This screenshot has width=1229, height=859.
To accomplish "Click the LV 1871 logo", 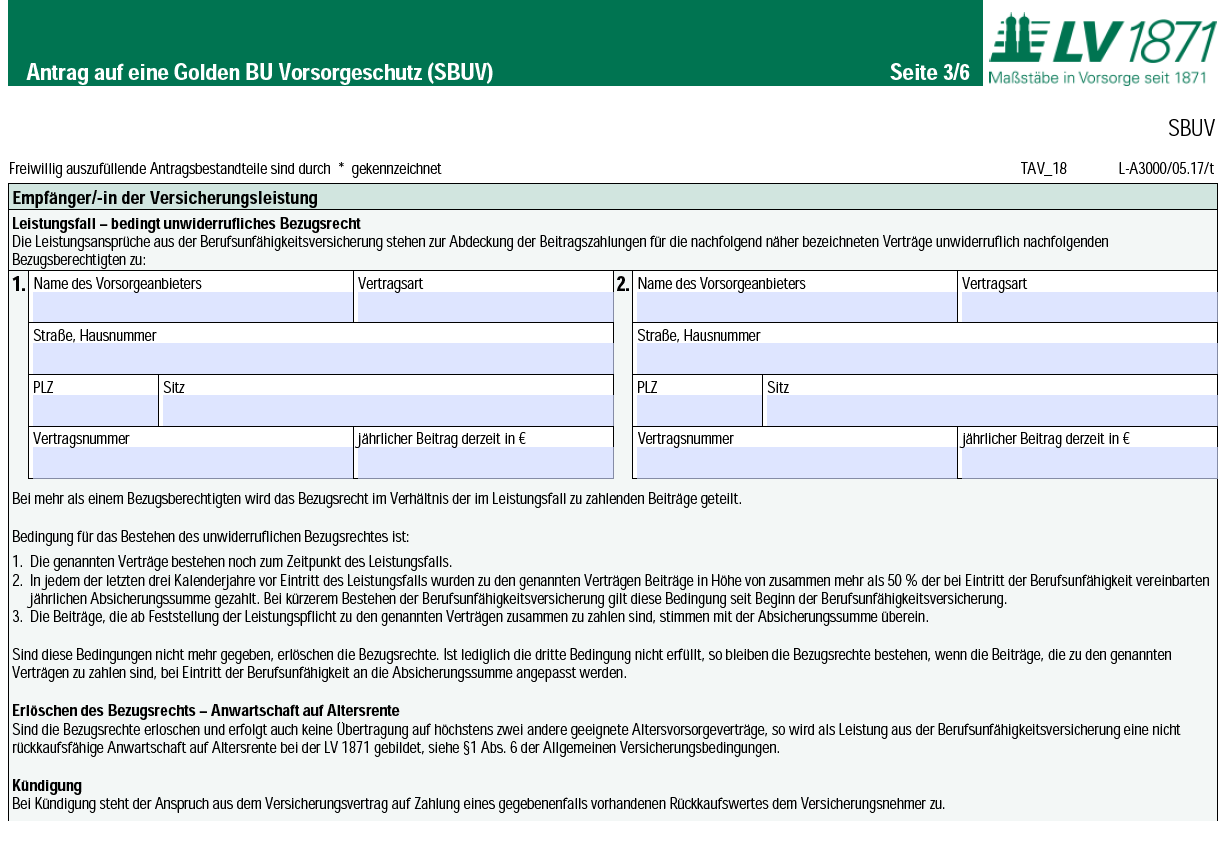I will (x=1102, y=48).
